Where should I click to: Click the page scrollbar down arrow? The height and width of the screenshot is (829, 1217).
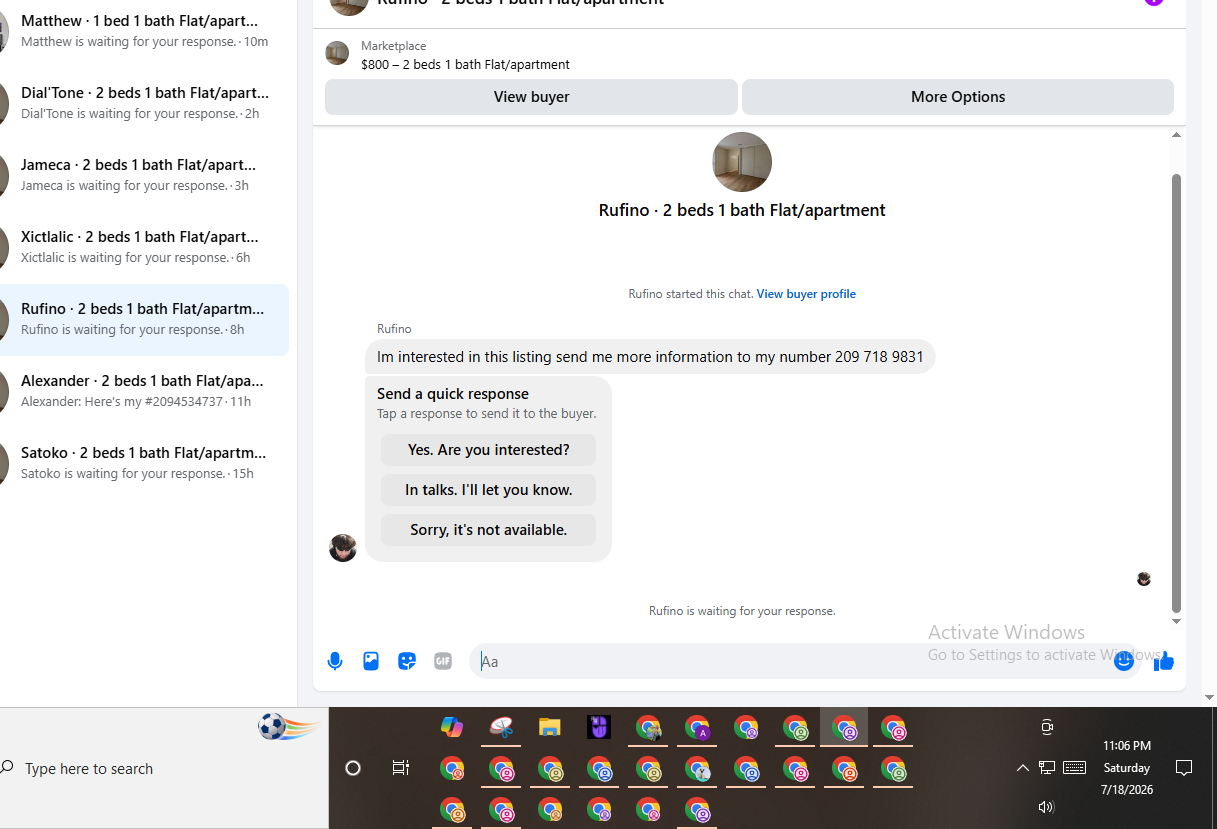pyautogui.click(x=1209, y=698)
